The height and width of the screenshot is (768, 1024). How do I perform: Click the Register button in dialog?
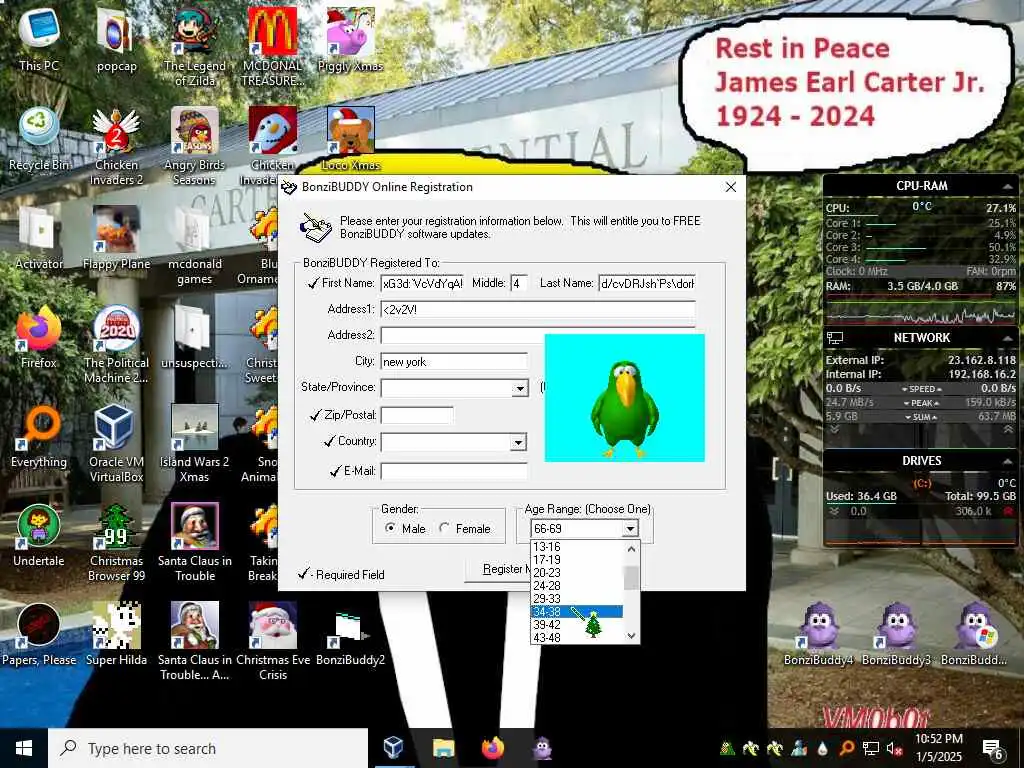(498, 569)
